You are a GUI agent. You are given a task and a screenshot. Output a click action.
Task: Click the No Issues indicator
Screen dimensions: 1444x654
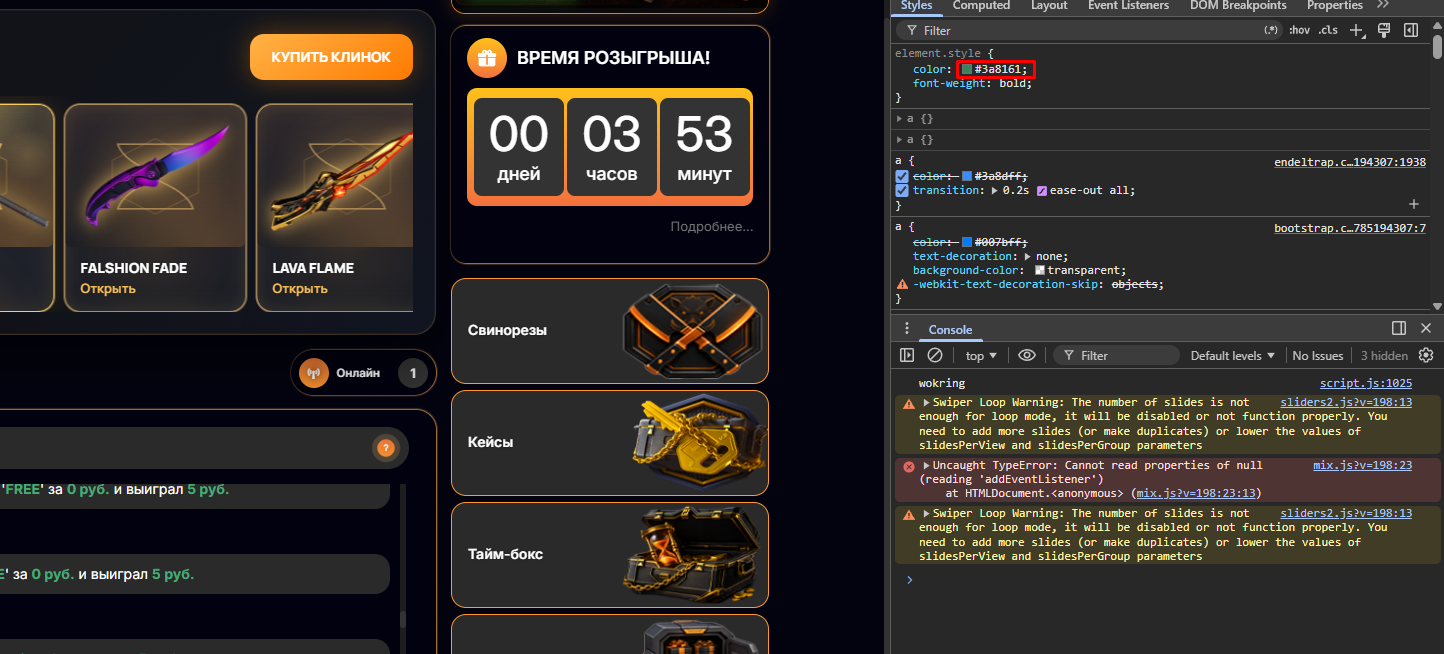pos(1318,355)
